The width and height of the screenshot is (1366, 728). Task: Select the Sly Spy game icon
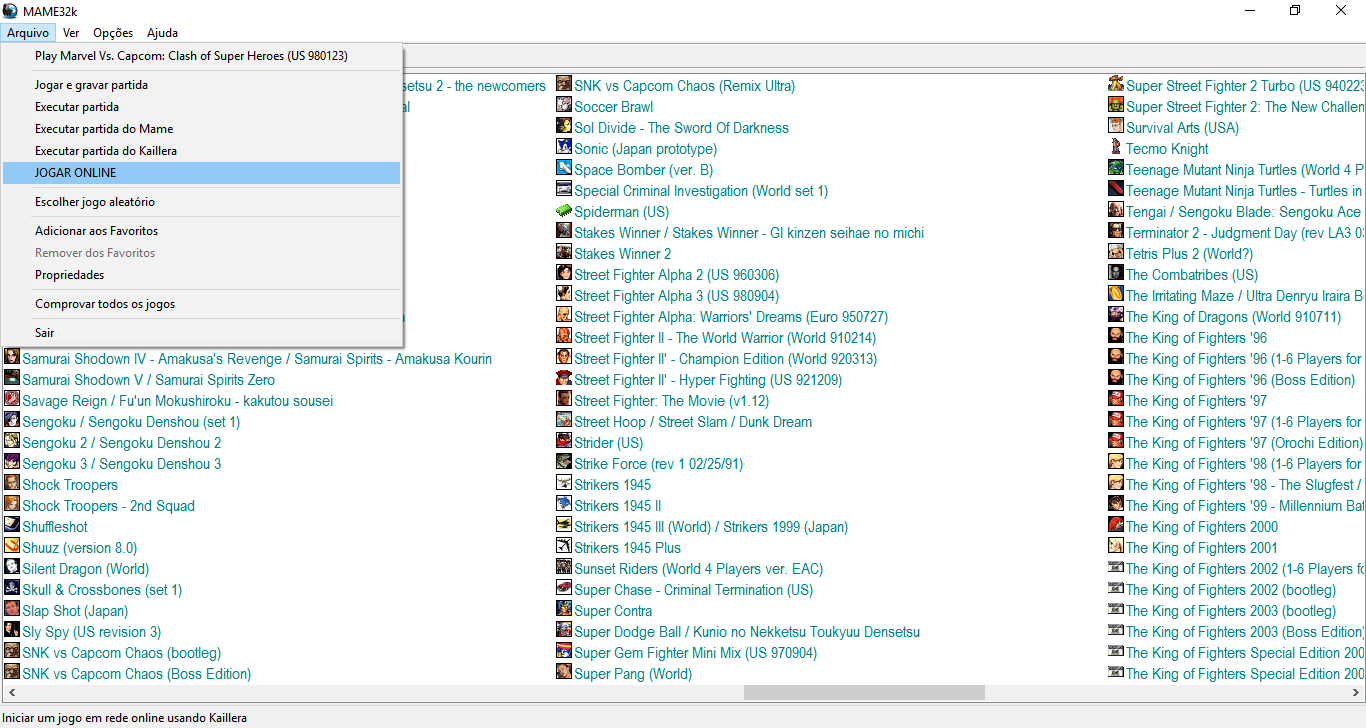click(x=12, y=631)
